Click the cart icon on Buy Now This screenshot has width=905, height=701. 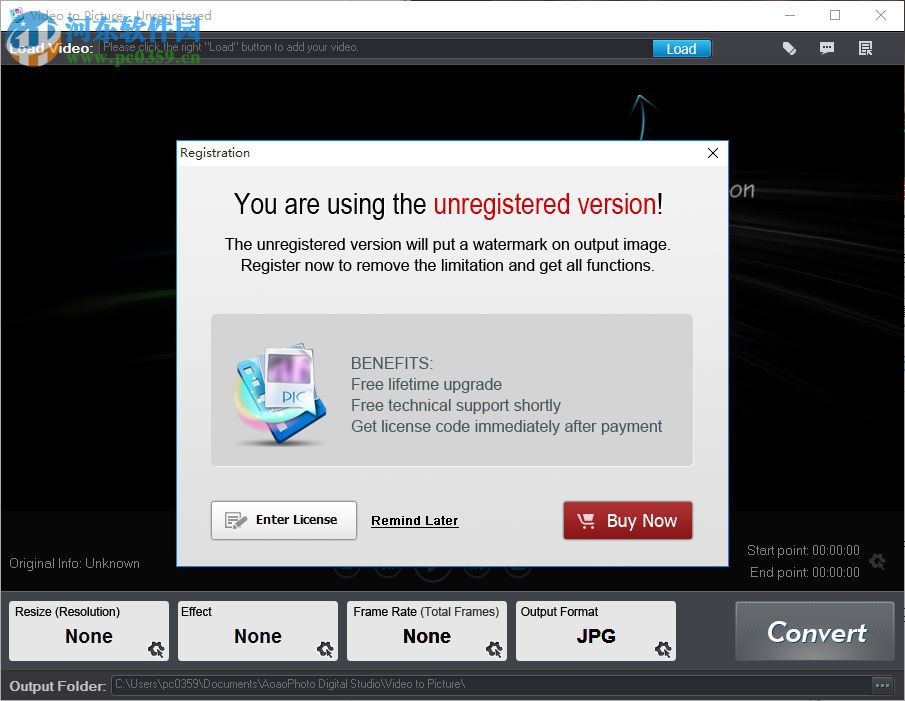click(x=586, y=521)
